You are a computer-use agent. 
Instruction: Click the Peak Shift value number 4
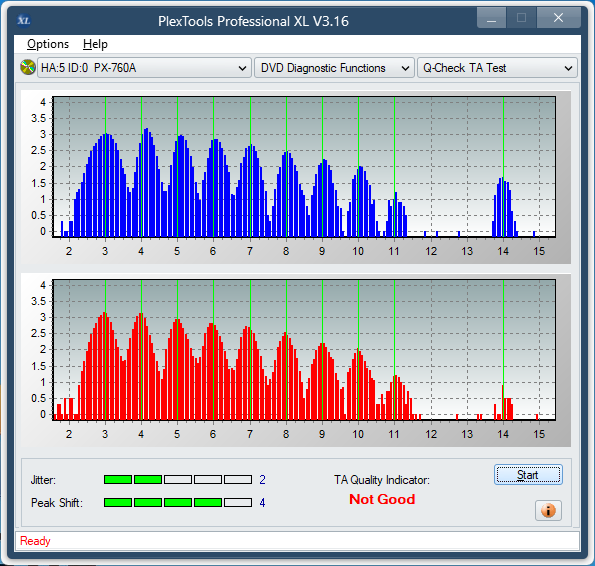[x=262, y=503]
